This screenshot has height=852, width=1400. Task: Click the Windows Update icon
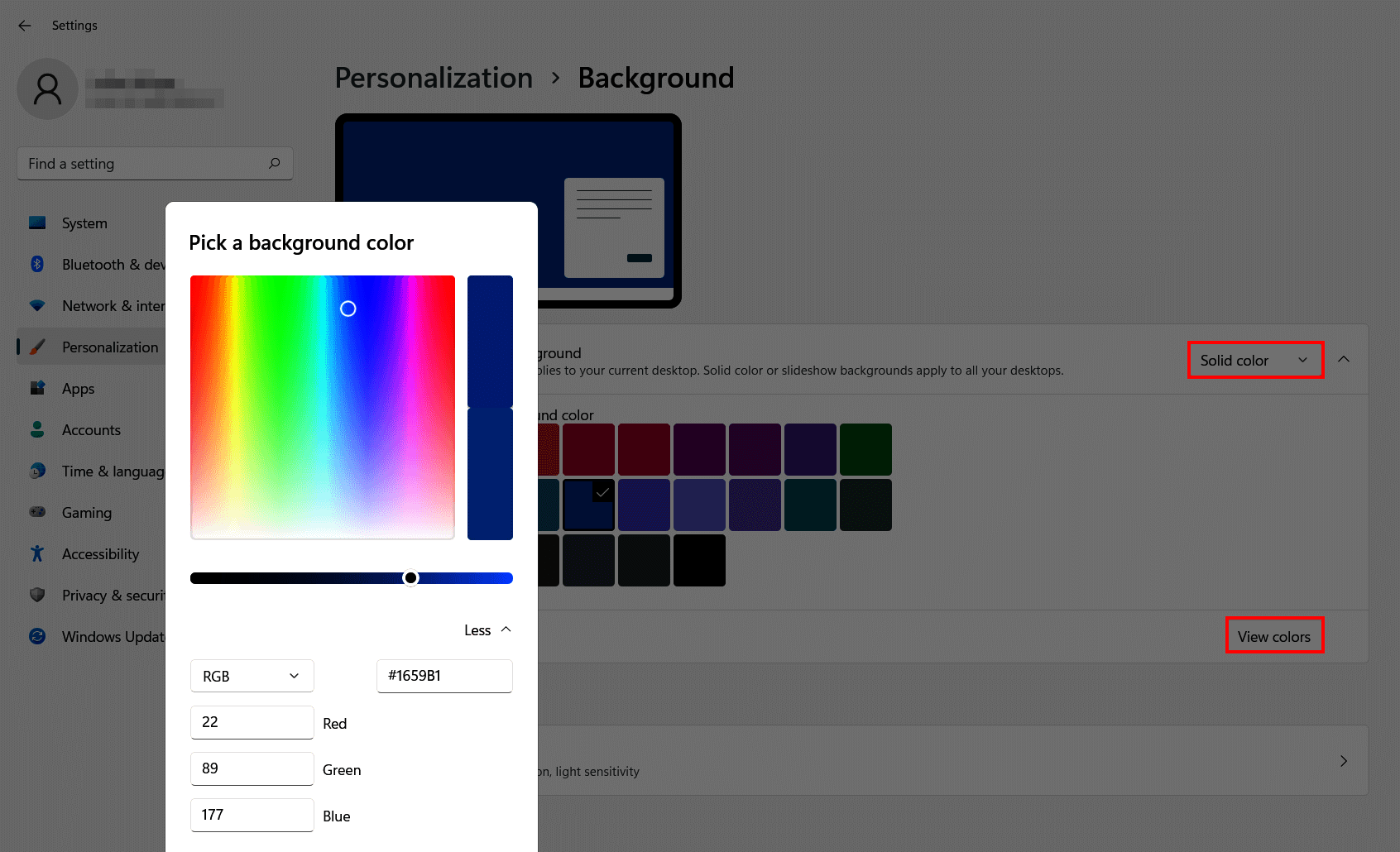click(x=37, y=636)
